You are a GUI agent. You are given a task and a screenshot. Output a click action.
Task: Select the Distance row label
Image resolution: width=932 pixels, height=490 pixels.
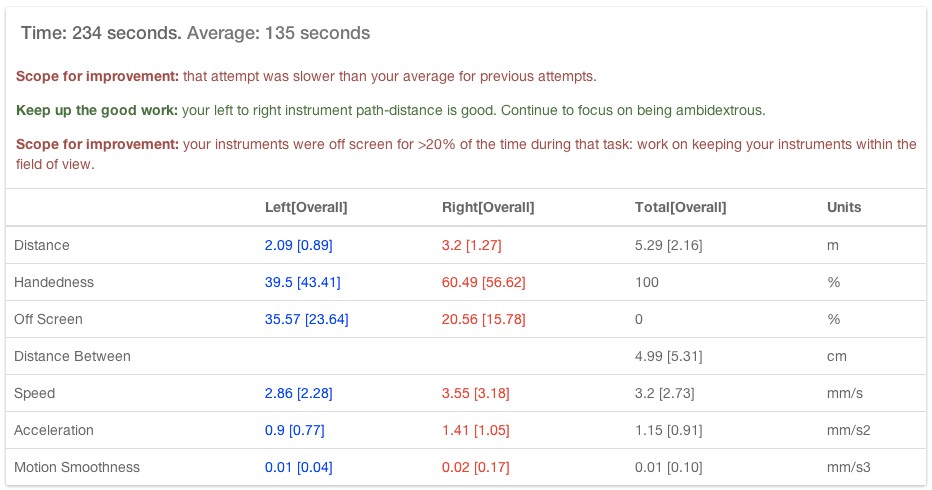tap(42, 245)
